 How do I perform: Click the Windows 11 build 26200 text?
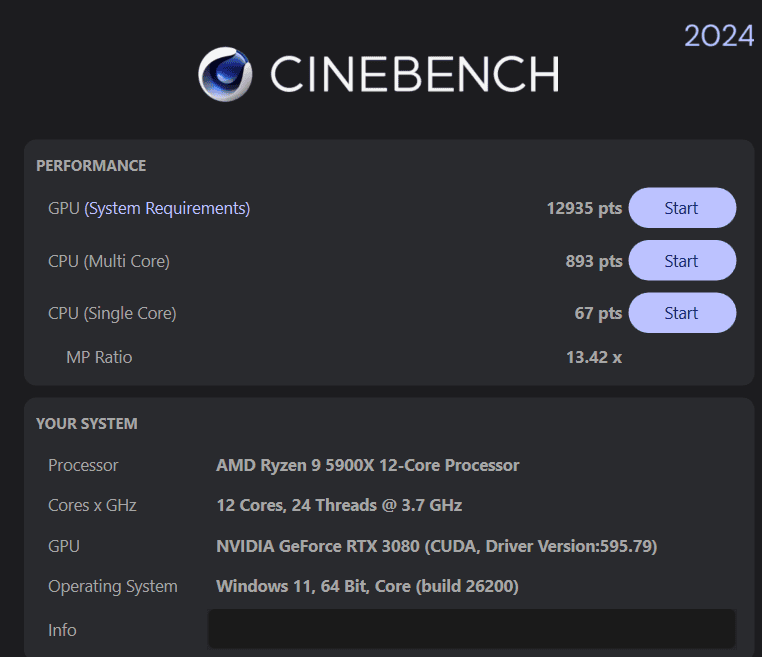[367, 587]
